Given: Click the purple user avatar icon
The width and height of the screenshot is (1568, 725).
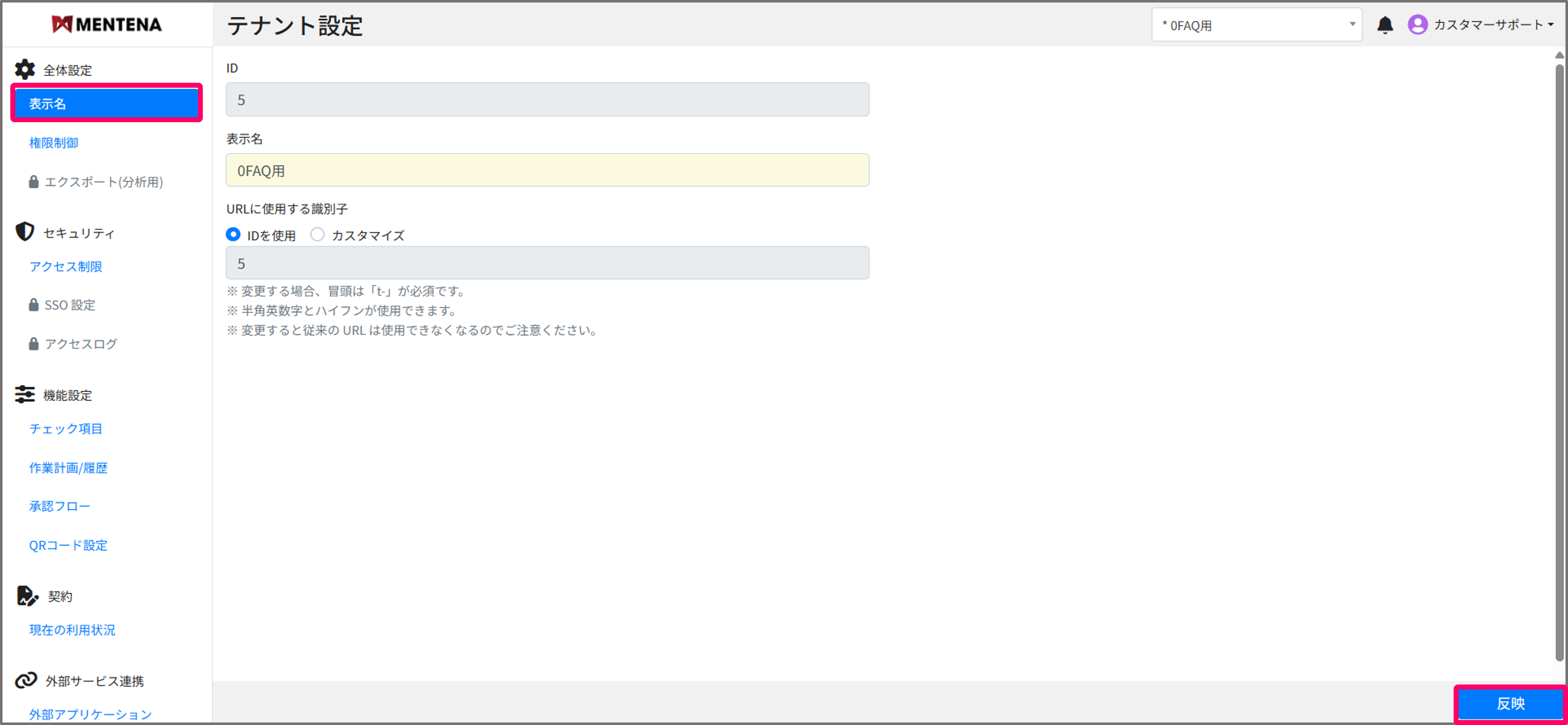Looking at the screenshot, I should [1417, 25].
